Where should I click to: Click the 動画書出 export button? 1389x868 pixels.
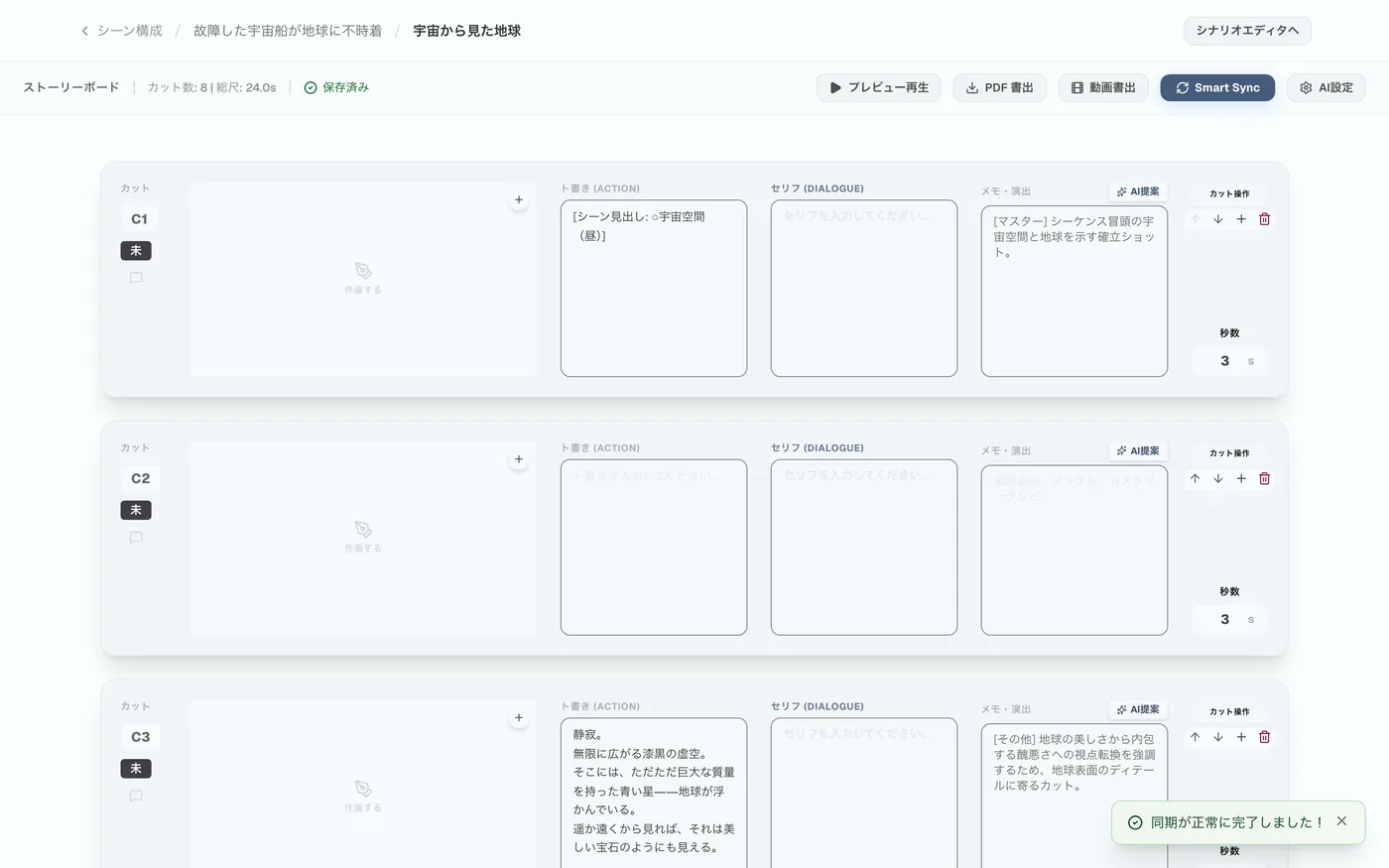click(x=1103, y=87)
